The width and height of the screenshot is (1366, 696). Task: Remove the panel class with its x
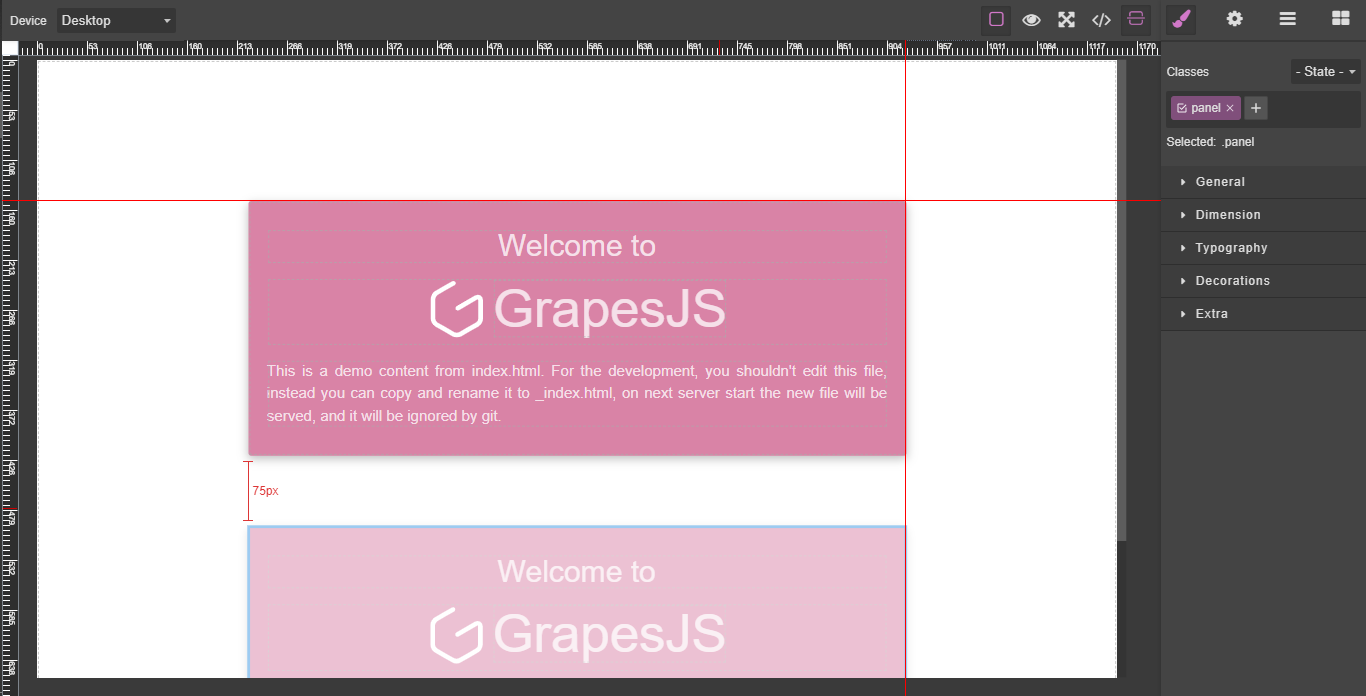pyautogui.click(x=1230, y=108)
